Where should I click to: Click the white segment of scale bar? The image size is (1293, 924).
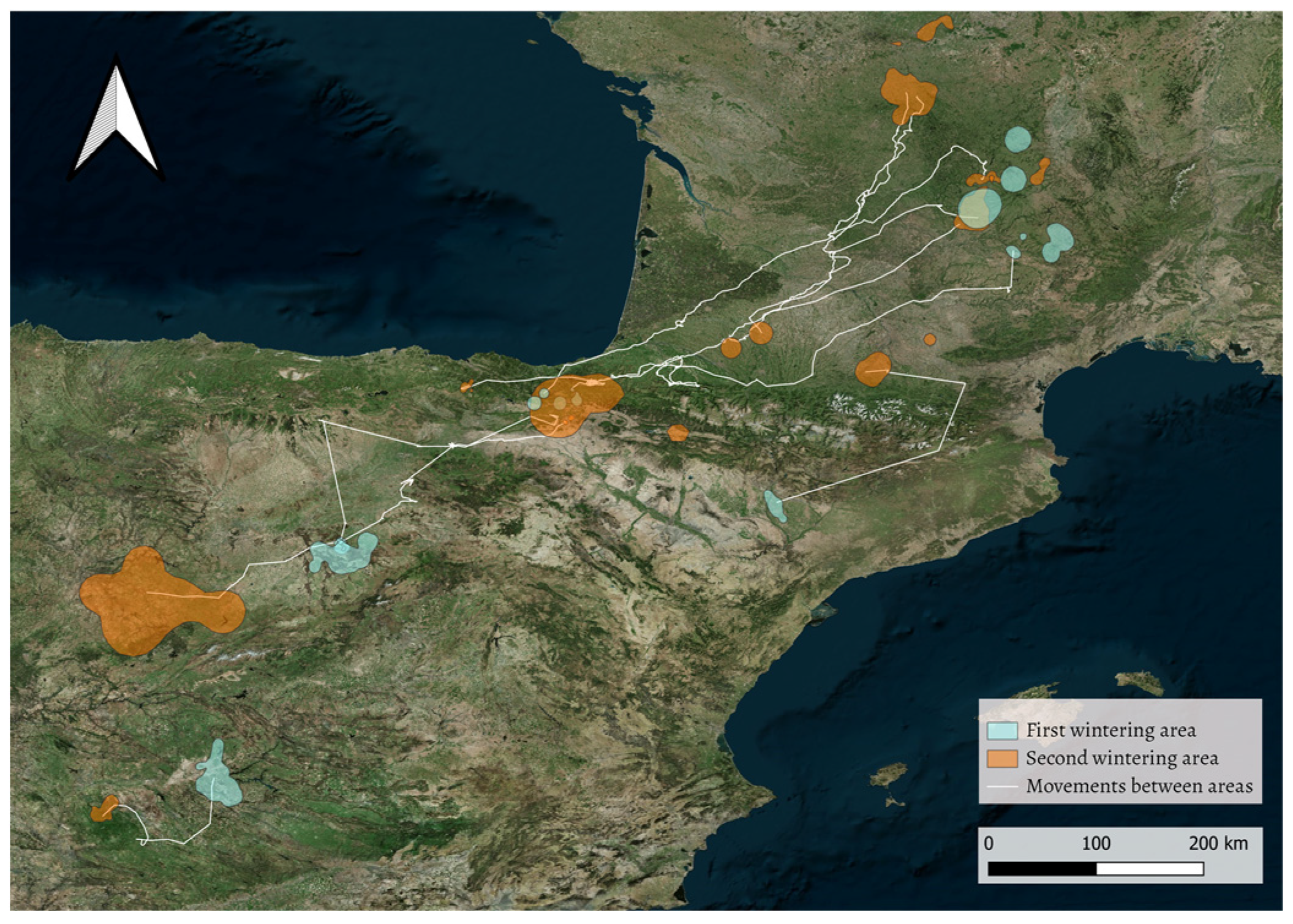(1149, 868)
